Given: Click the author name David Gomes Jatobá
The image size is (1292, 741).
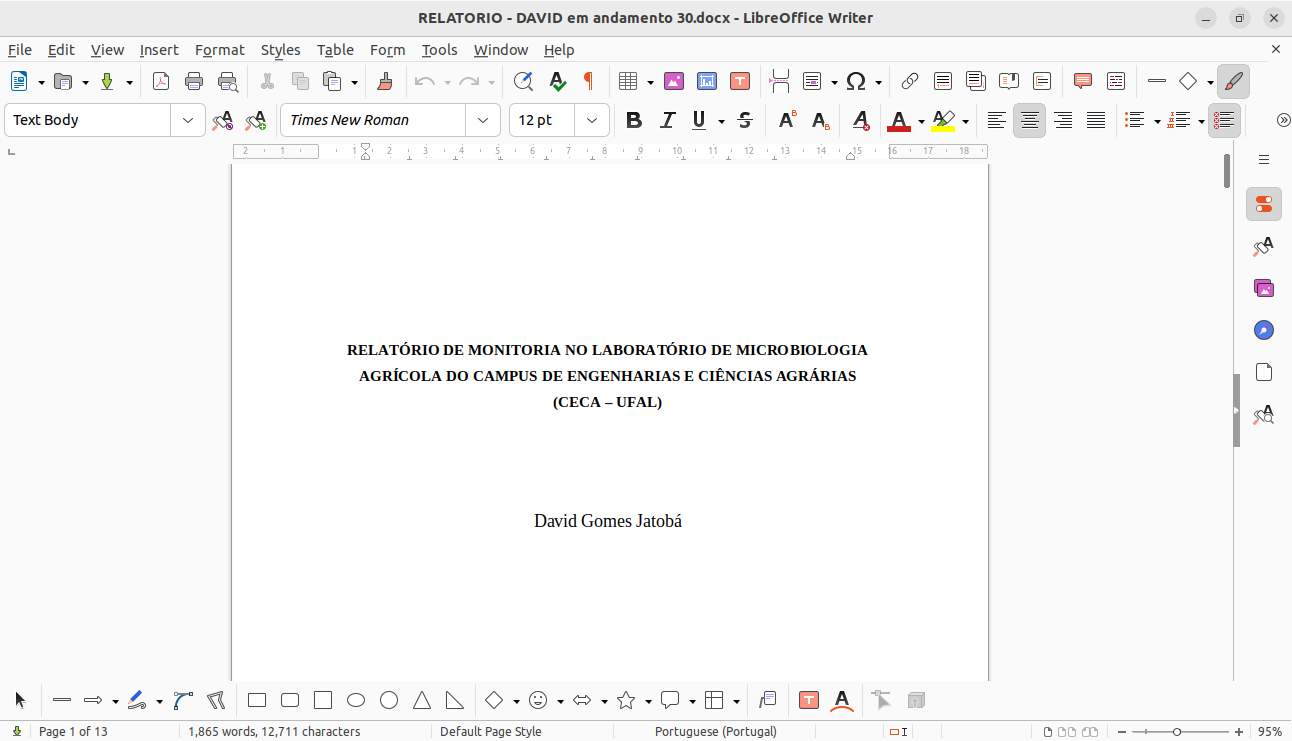Looking at the screenshot, I should coord(608,521).
